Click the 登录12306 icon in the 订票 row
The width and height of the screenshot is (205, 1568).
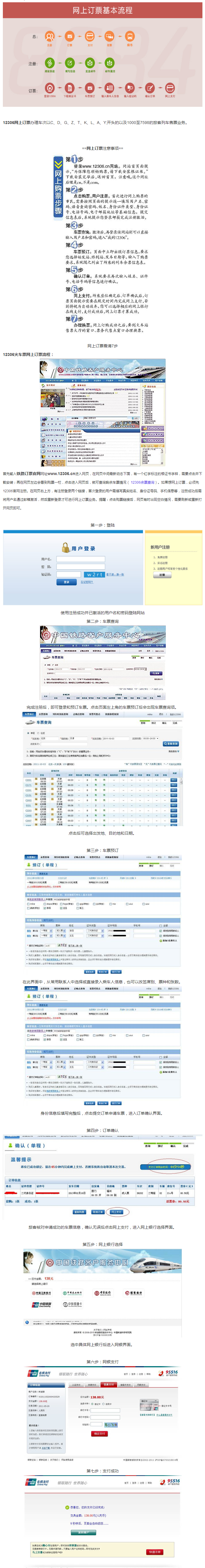click(50, 88)
